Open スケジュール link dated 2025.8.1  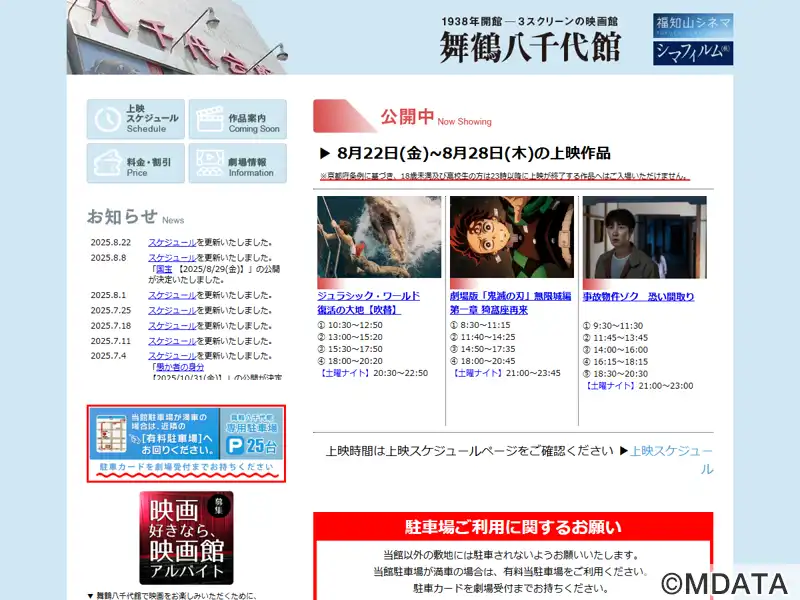[172, 295]
